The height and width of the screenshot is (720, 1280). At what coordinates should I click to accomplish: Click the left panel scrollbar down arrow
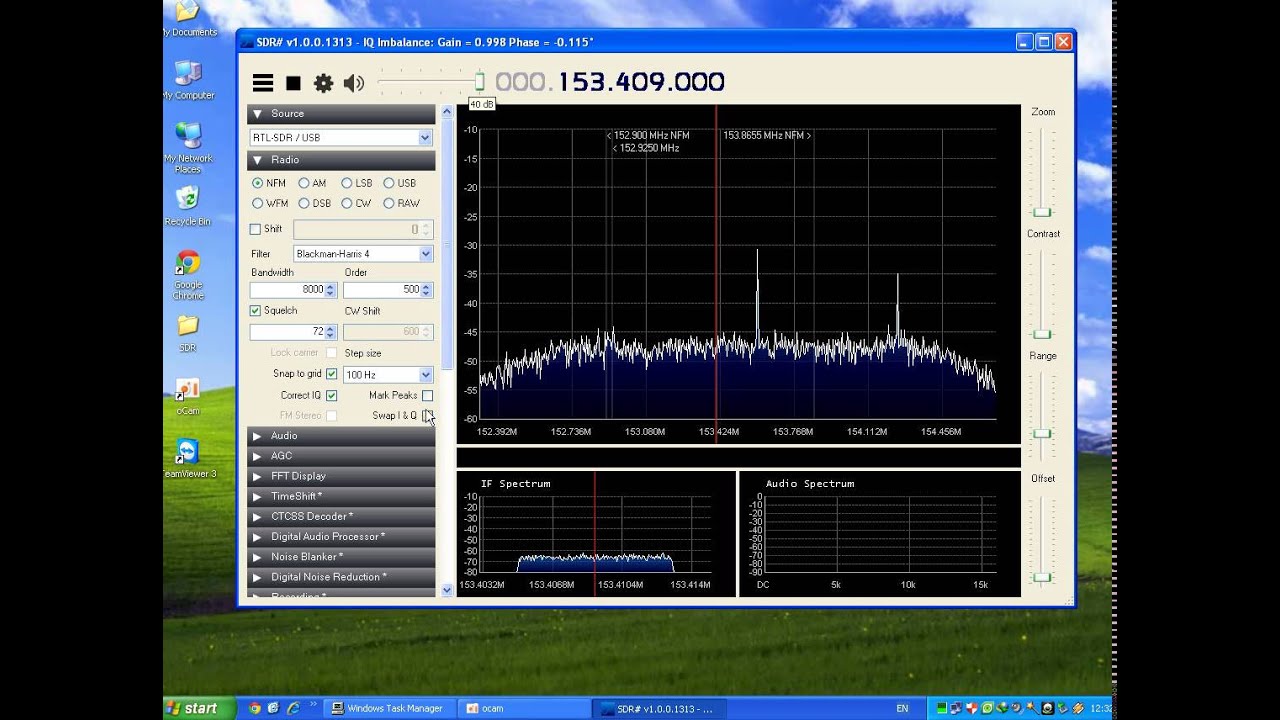(x=446, y=590)
